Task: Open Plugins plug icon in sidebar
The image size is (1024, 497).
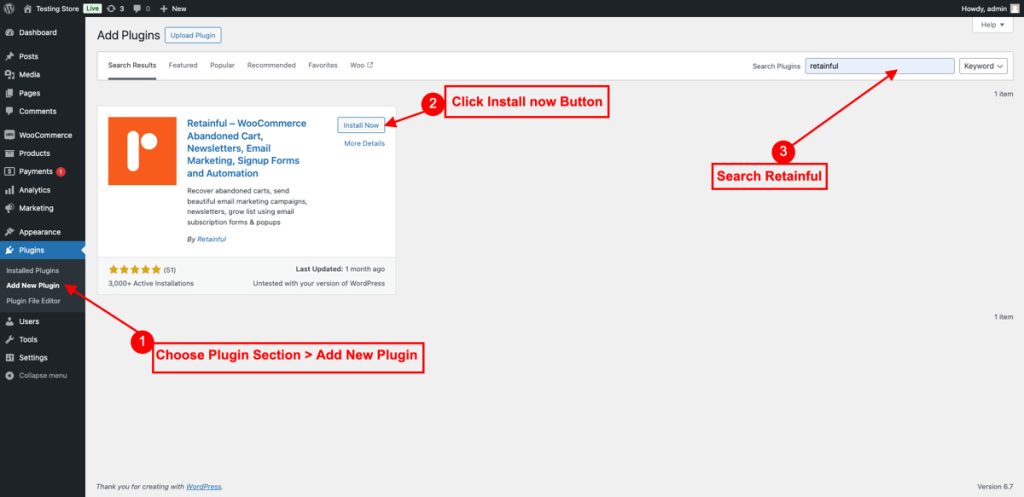Action: click(x=9, y=250)
